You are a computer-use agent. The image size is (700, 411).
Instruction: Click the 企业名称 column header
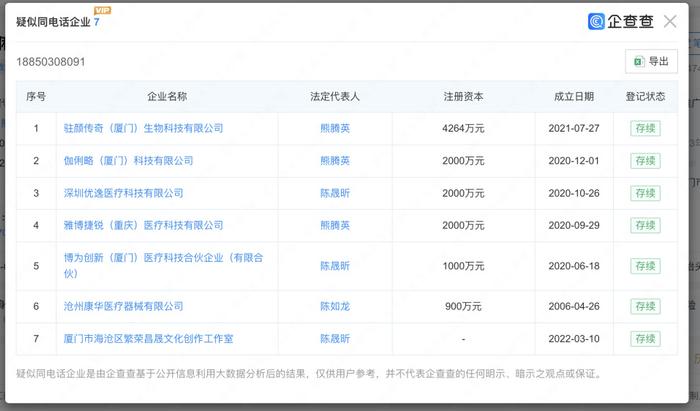[x=167, y=96]
